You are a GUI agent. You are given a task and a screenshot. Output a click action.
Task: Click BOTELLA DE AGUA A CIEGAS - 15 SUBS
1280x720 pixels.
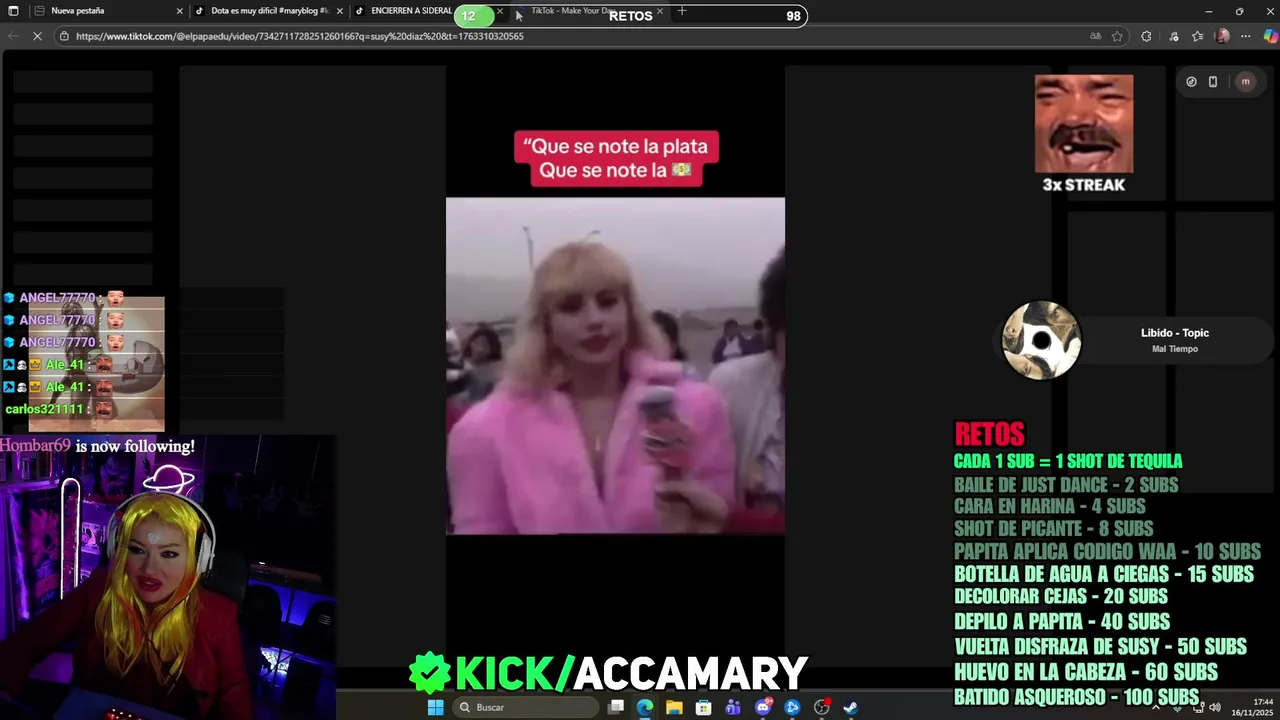tap(1104, 574)
